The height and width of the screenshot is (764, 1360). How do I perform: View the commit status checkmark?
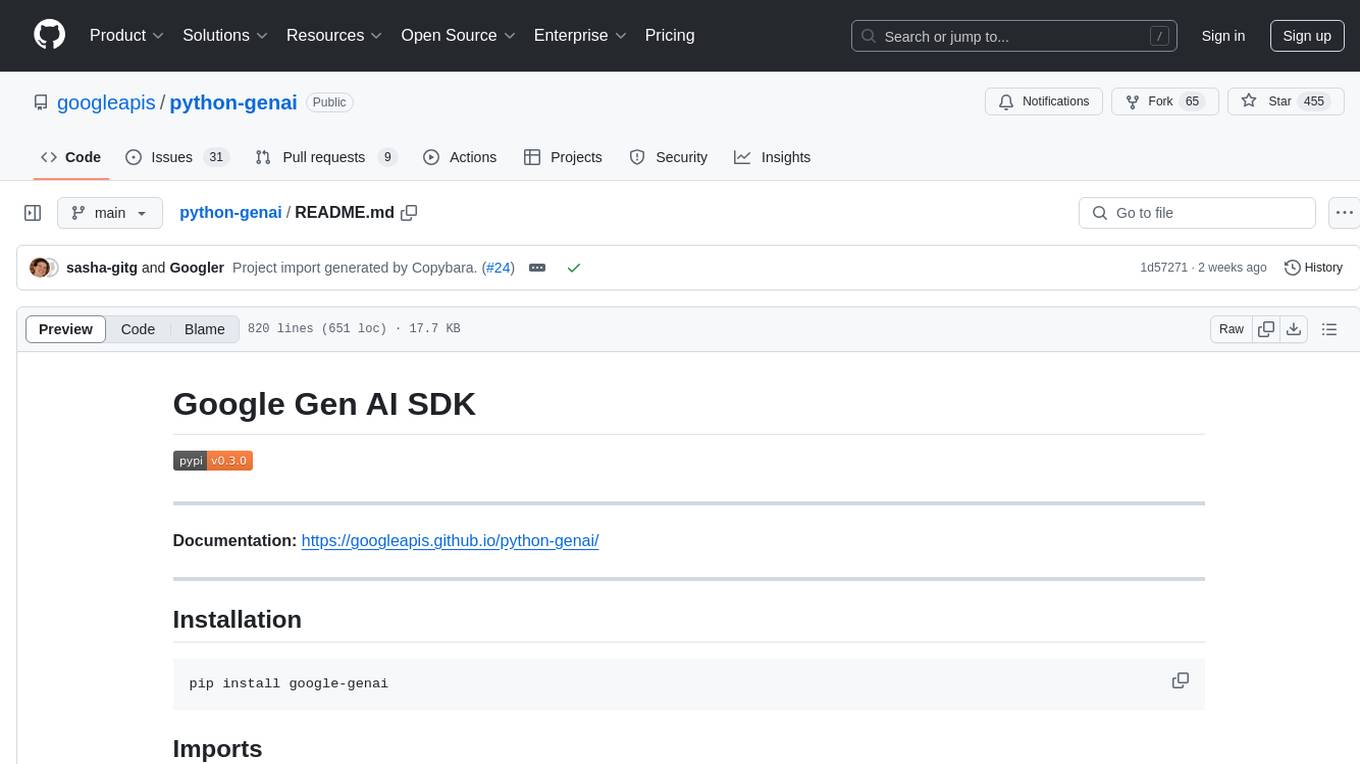pyautogui.click(x=574, y=268)
